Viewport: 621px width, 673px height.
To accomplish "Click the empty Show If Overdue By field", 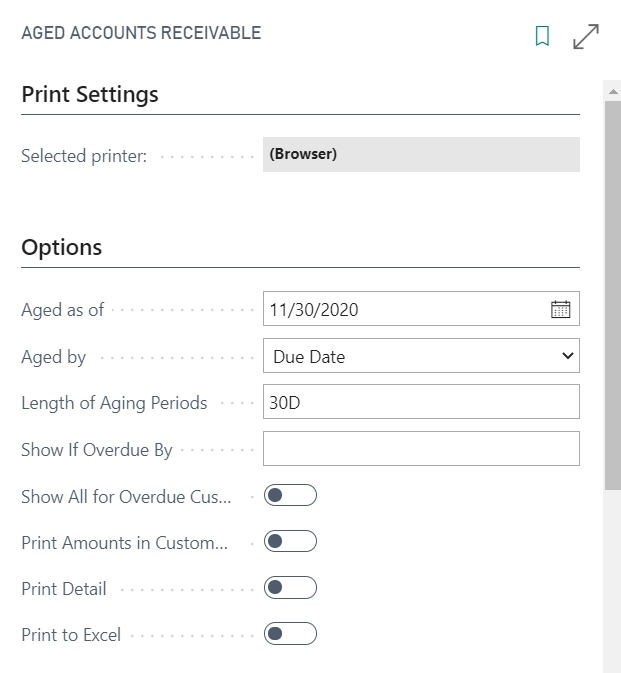I will tap(421, 449).
